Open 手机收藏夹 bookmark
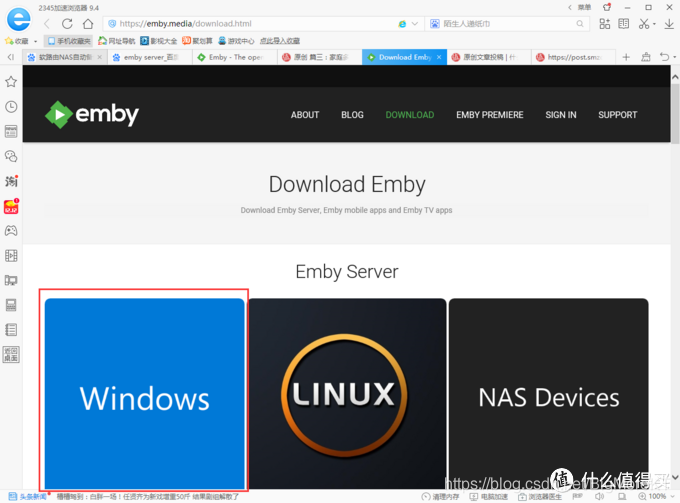The width and height of the screenshot is (680, 503). pos(69,41)
